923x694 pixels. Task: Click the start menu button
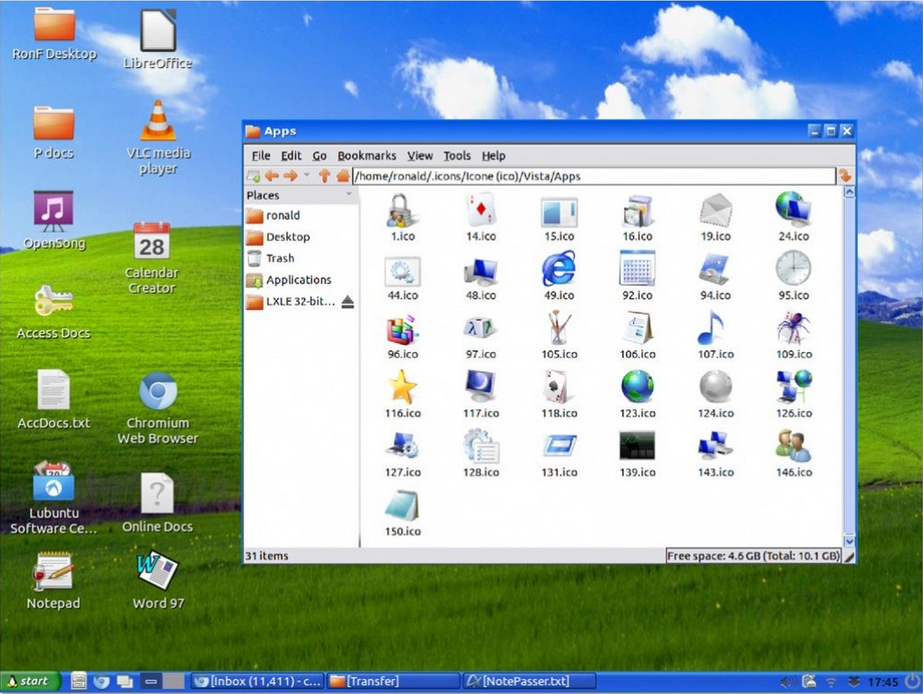point(31,681)
